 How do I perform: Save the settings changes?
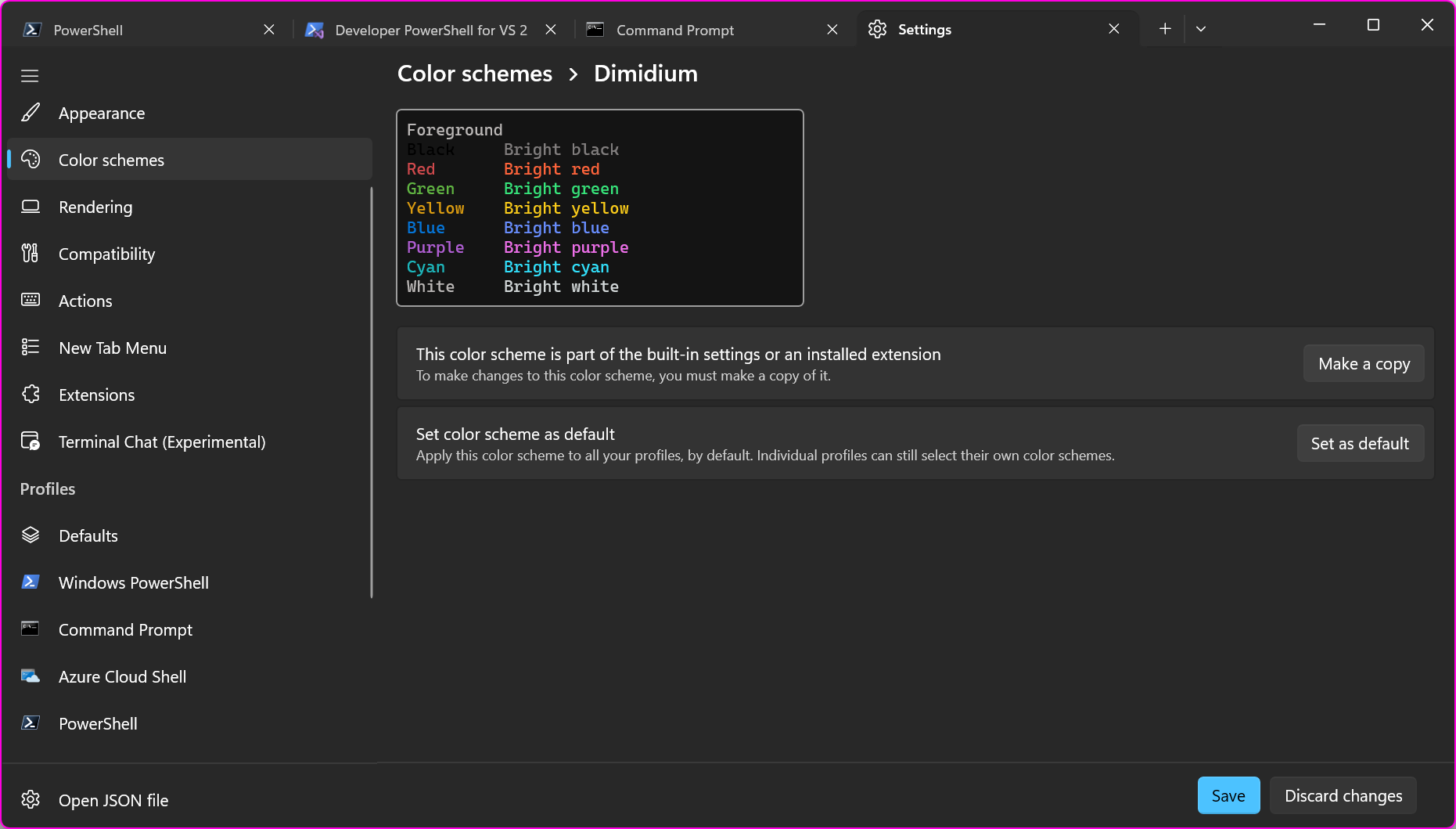pos(1228,795)
